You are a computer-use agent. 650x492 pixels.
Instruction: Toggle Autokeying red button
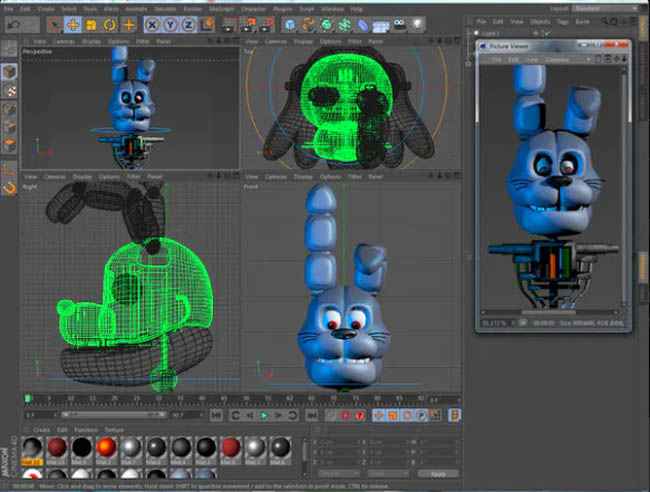pos(359,415)
